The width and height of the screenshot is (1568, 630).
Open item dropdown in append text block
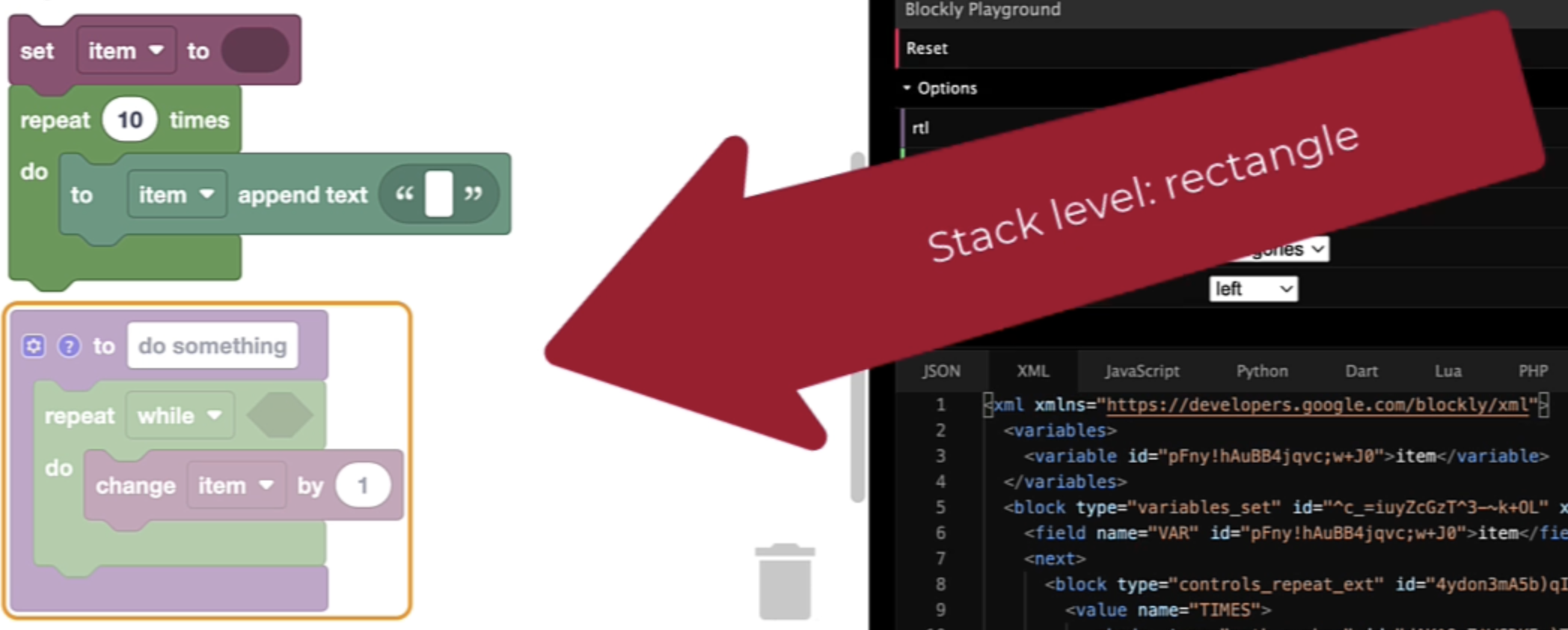coord(177,195)
